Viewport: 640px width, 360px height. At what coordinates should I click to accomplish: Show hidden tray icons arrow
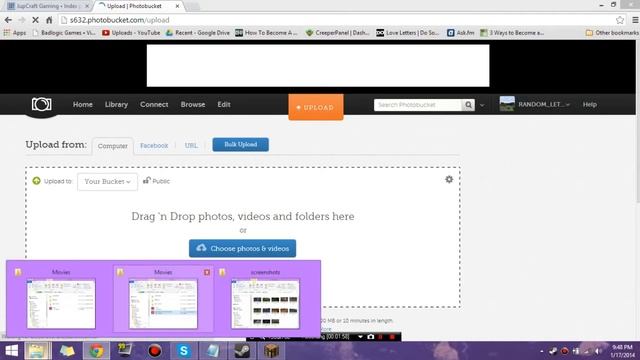pos(542,351)
